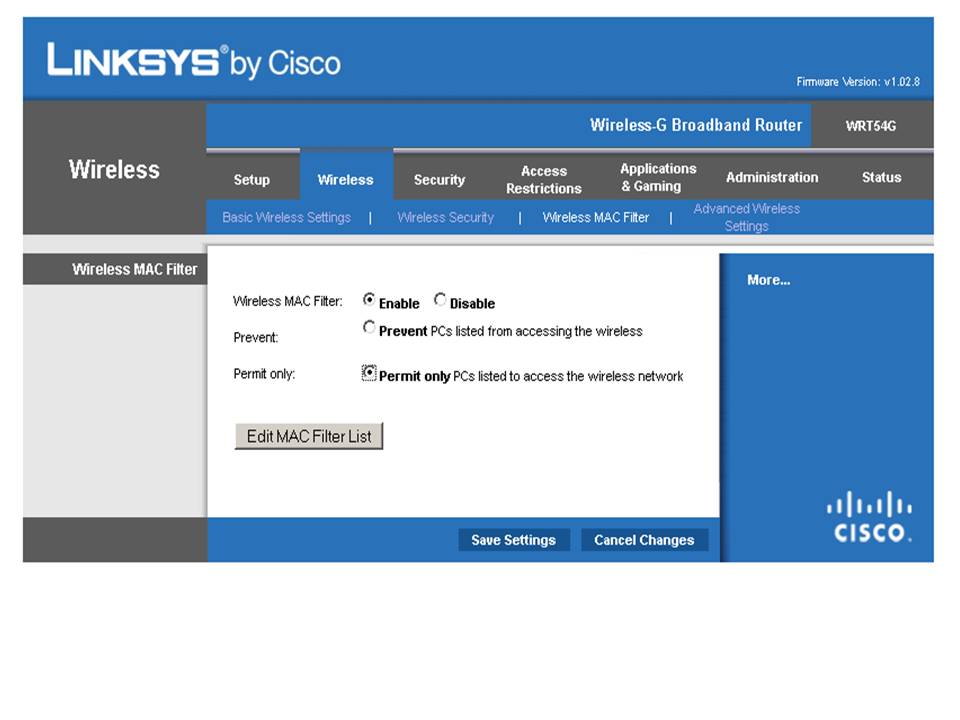Switch to the Status tab
Screen dimensions: 960x720
click(881, 177)
